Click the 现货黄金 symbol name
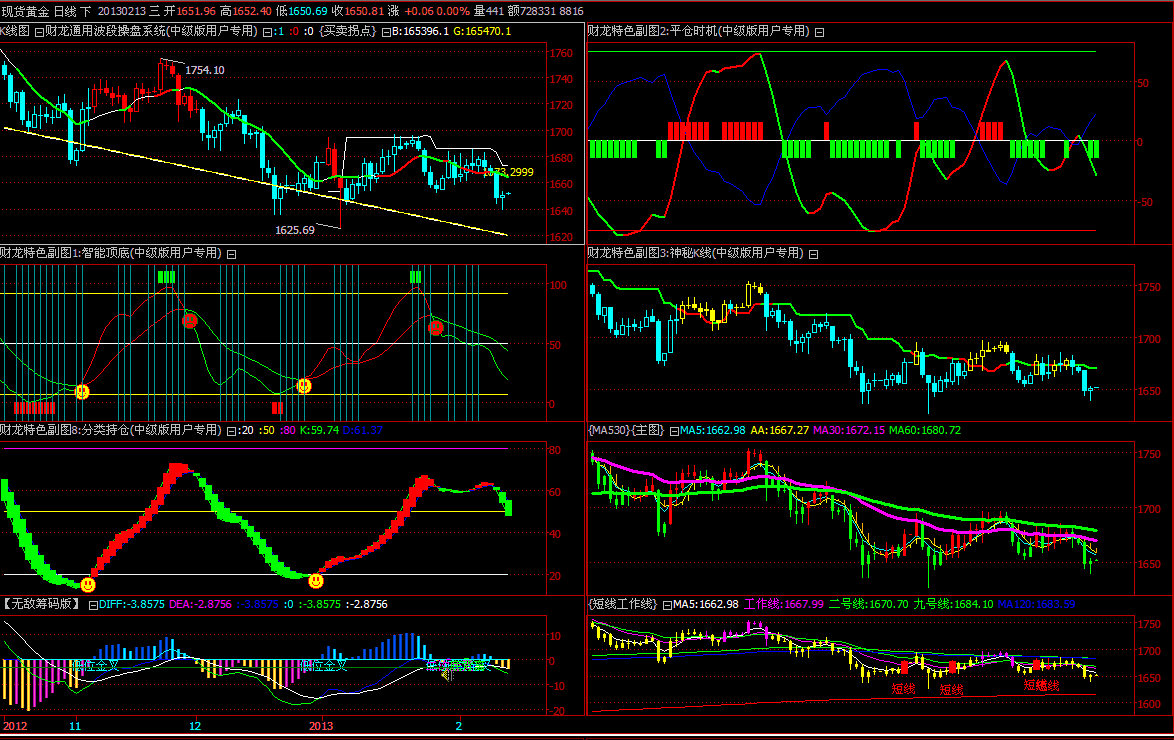 [x=24, y=11]
